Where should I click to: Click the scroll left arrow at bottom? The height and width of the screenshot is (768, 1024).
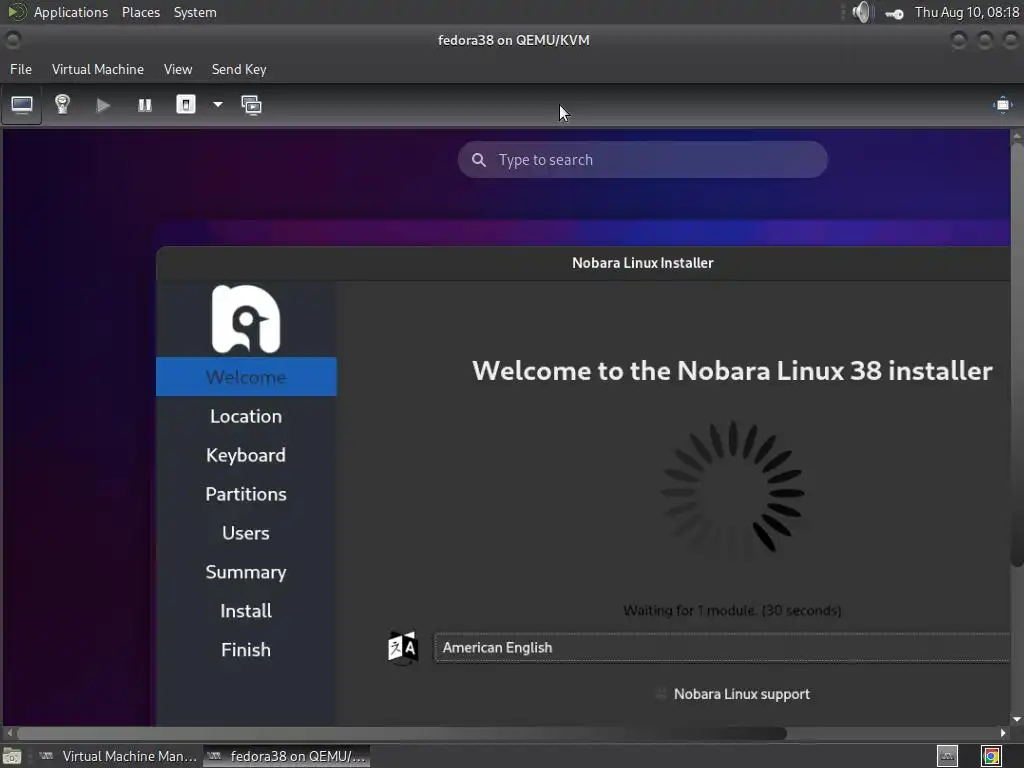coord(9,733)
